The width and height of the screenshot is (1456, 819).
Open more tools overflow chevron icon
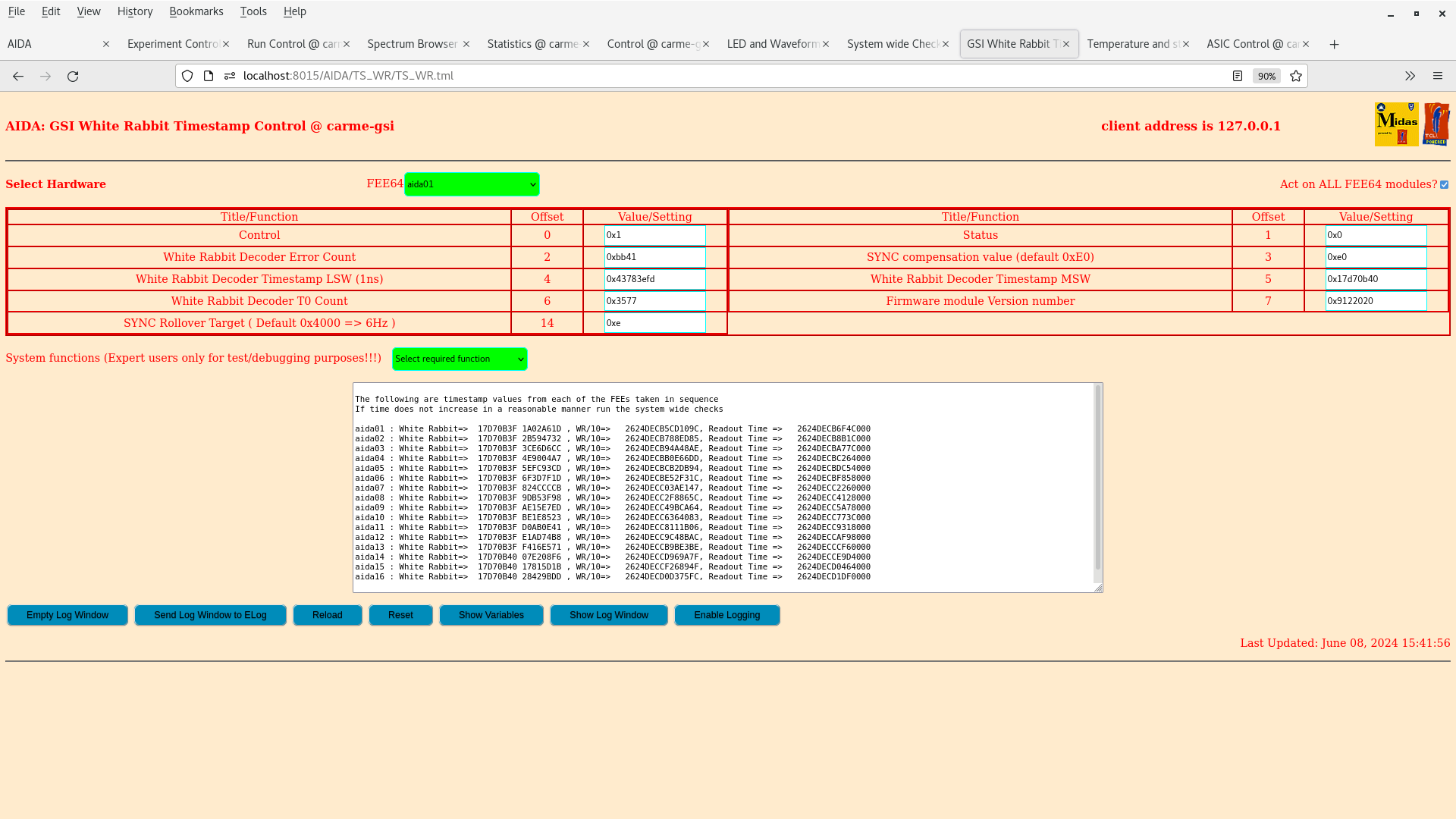[1410, 76]
